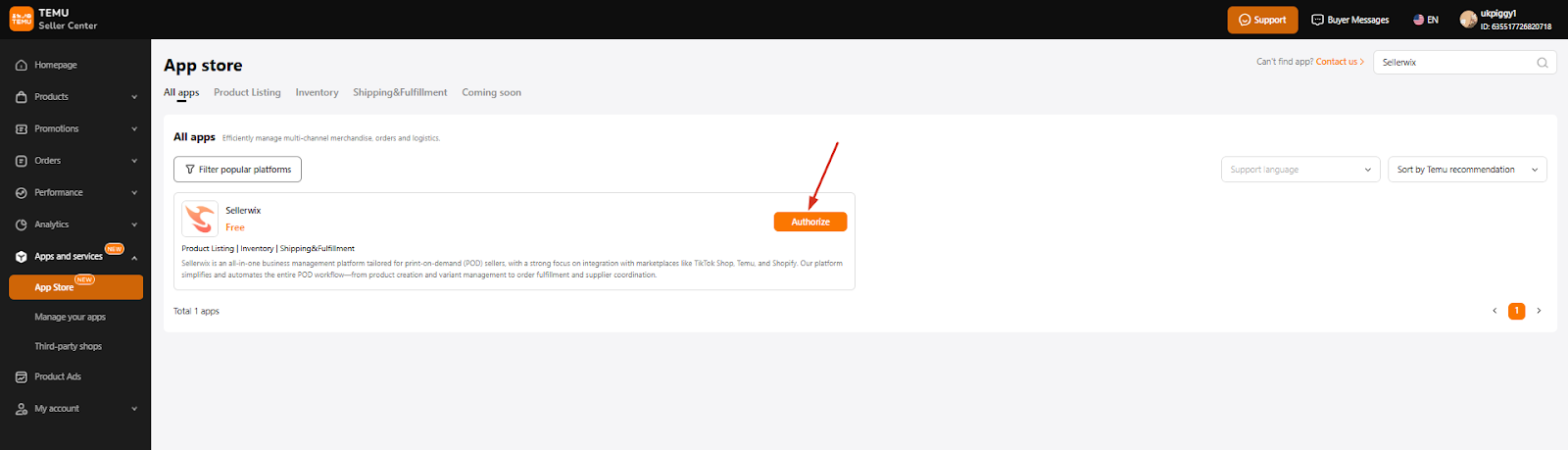Click the Contact us link

[1339, 62]
